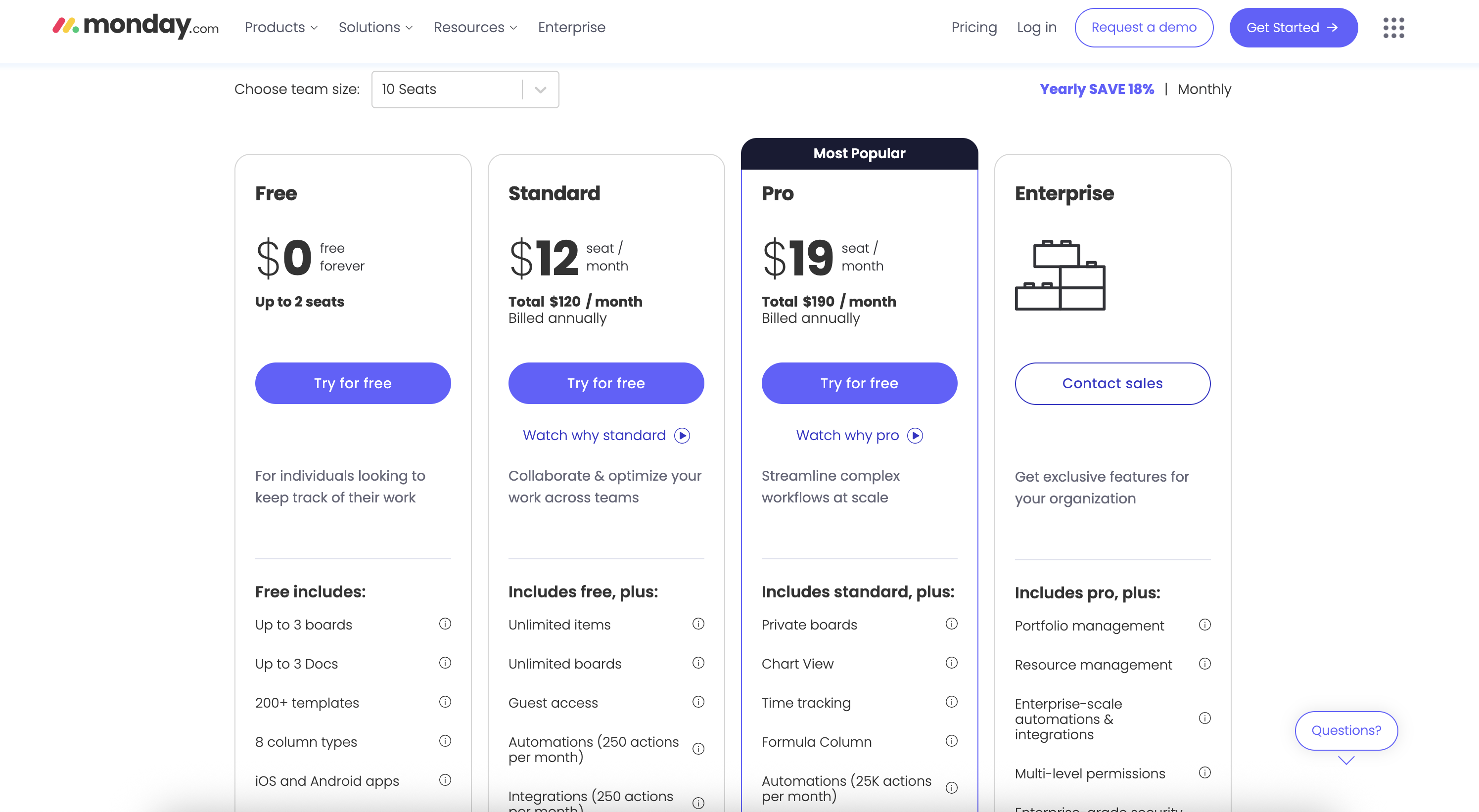Screen dimensions: 1479x812
Task: Open the Watch why standard video link
Action: click(x=606, y=436)
